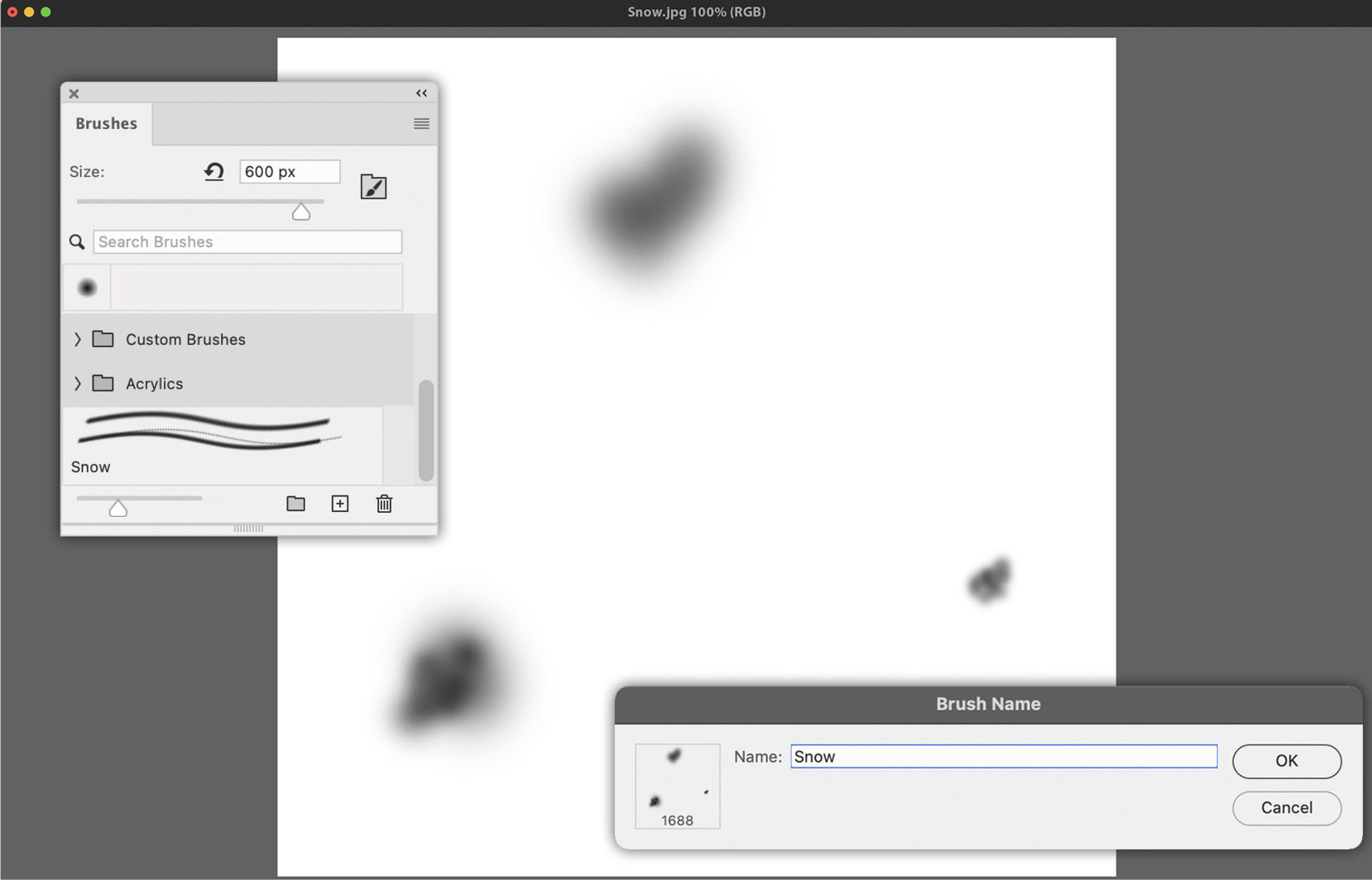1372x880 pixels.
Task: Adjust the brush preview size slider handle
Action: tap(118, 508)
